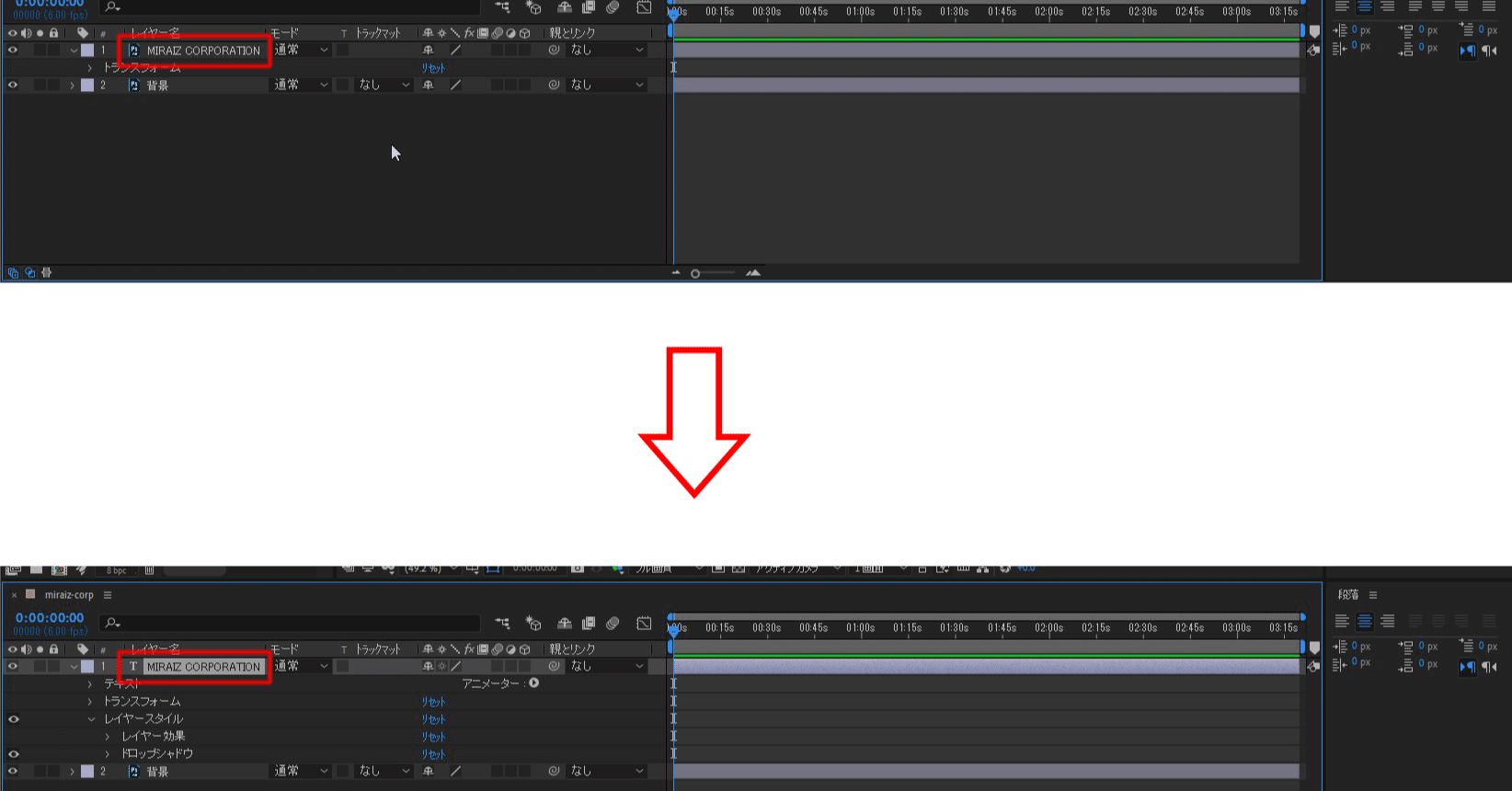The image size is (1512, 791).
Task: Click the lock column header in miraiz-corp timeline
Action: click(53, 649)
